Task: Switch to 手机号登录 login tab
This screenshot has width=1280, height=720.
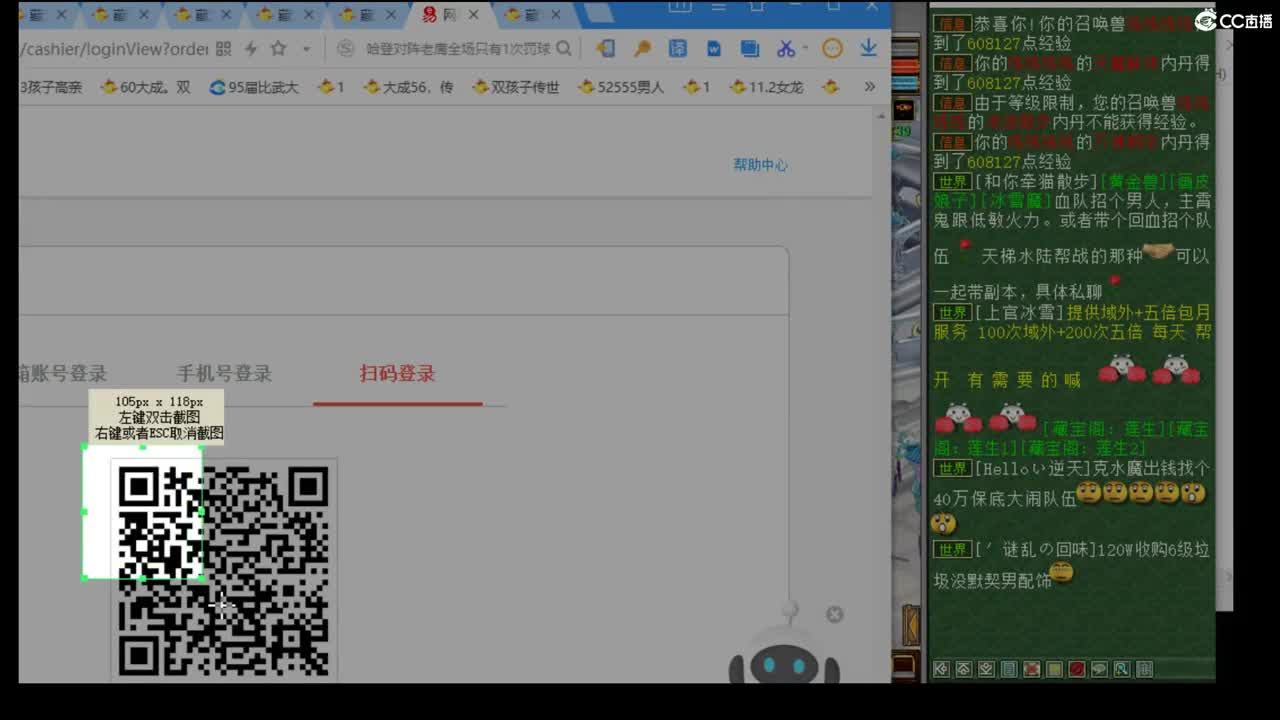Action: (x=224, y=374)
